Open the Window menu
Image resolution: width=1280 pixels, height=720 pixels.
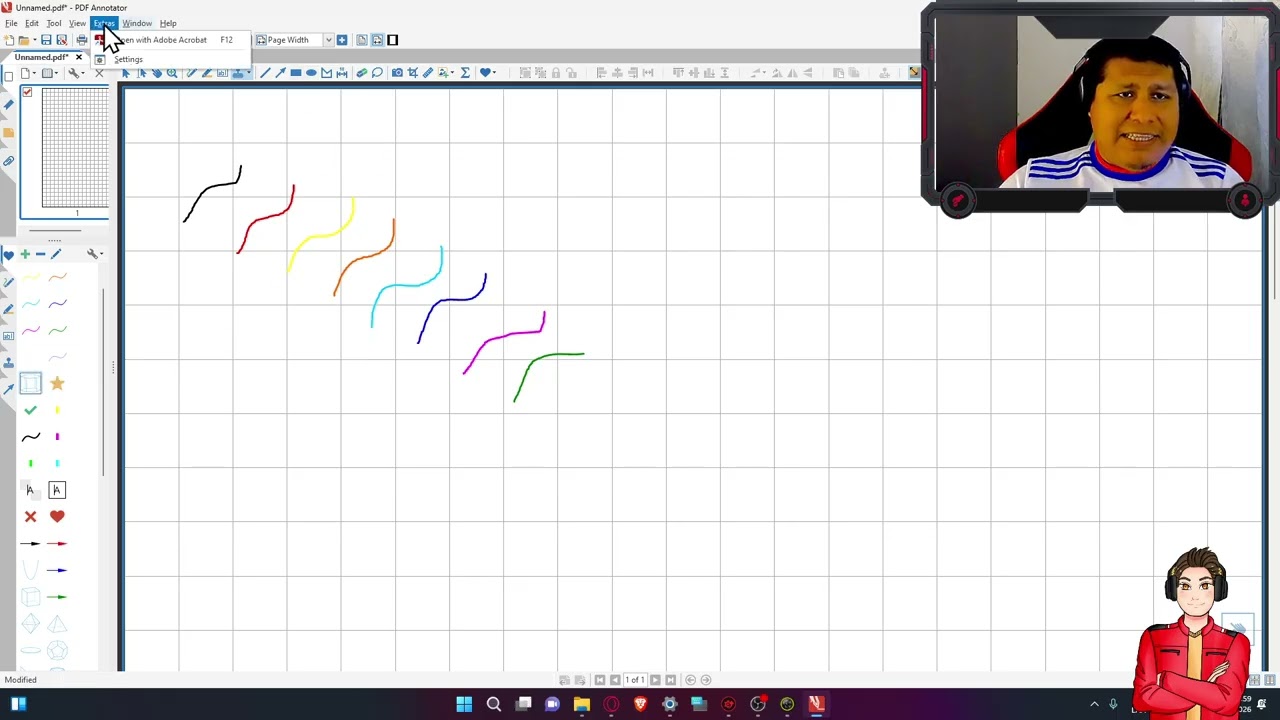[x=137, y=23]
